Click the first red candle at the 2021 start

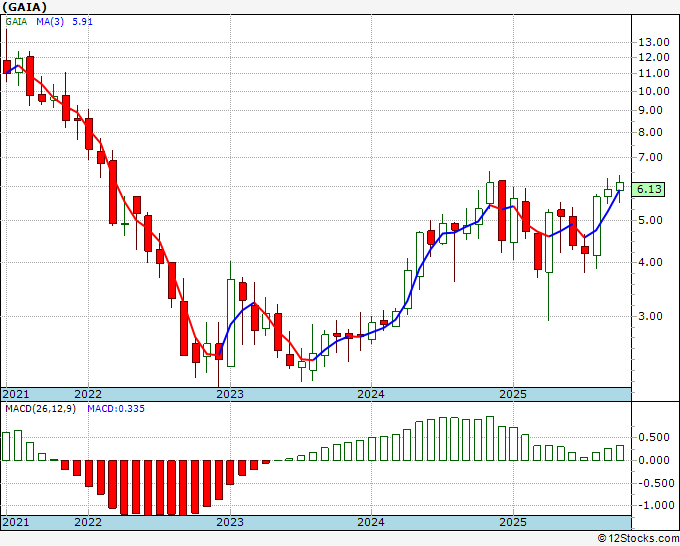click(x=7, y=67)
